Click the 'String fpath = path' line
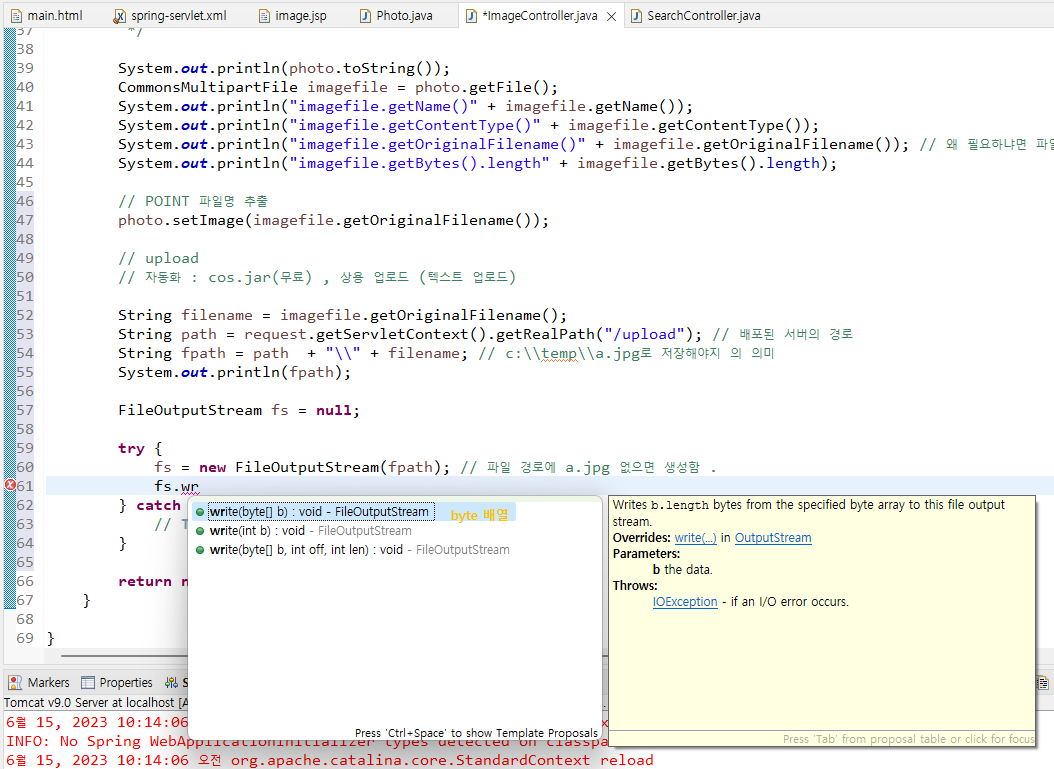The image size is (1054, 769). point(293,353)
